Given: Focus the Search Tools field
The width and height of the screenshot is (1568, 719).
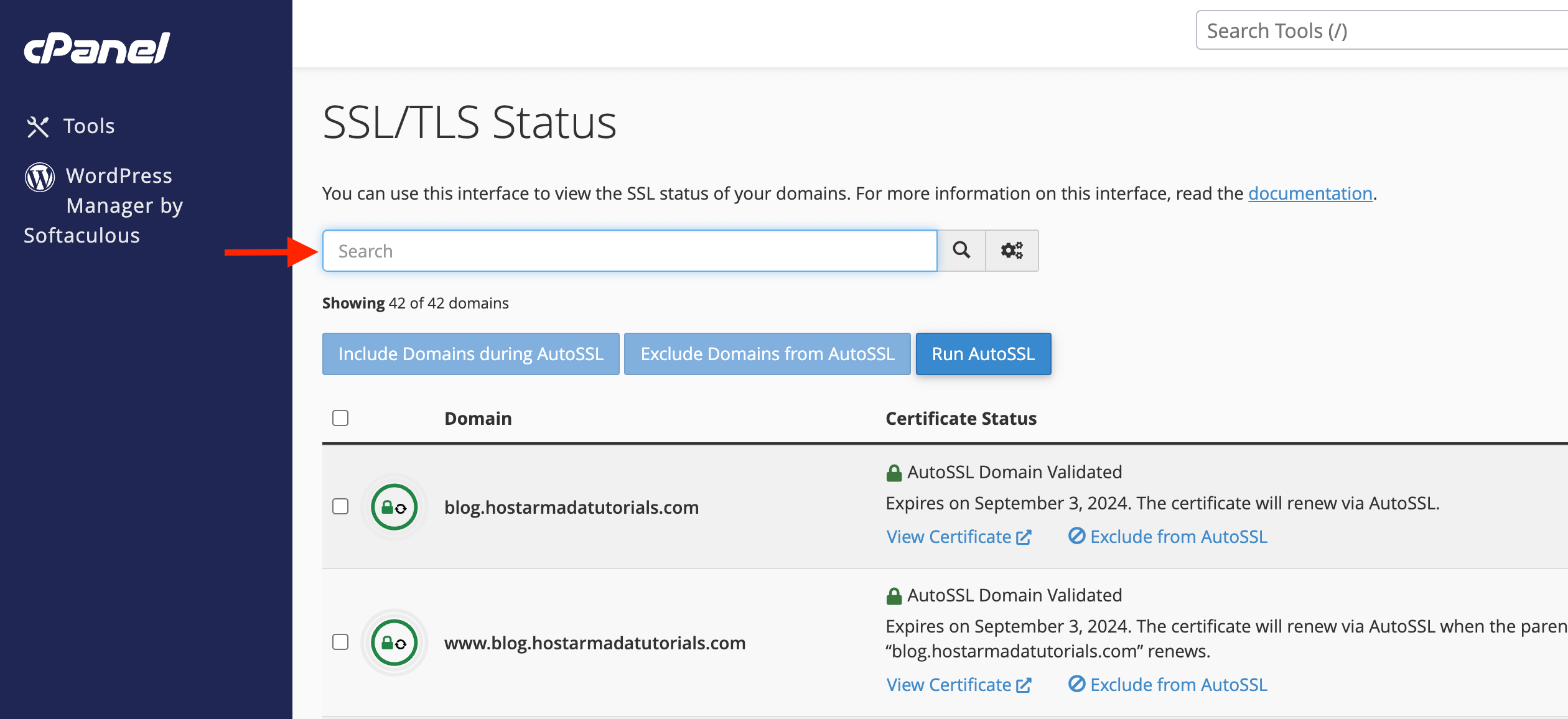Looking at the screenshot, I should pos(1381,30).
